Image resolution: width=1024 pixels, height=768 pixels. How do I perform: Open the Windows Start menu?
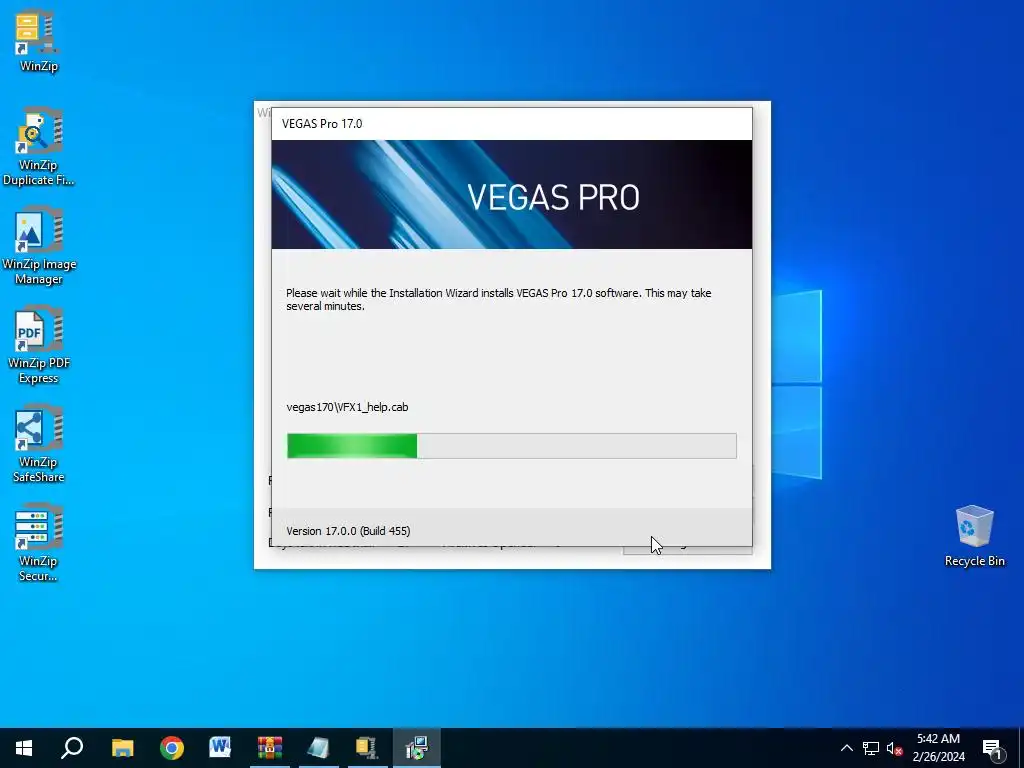coord(24,748)
